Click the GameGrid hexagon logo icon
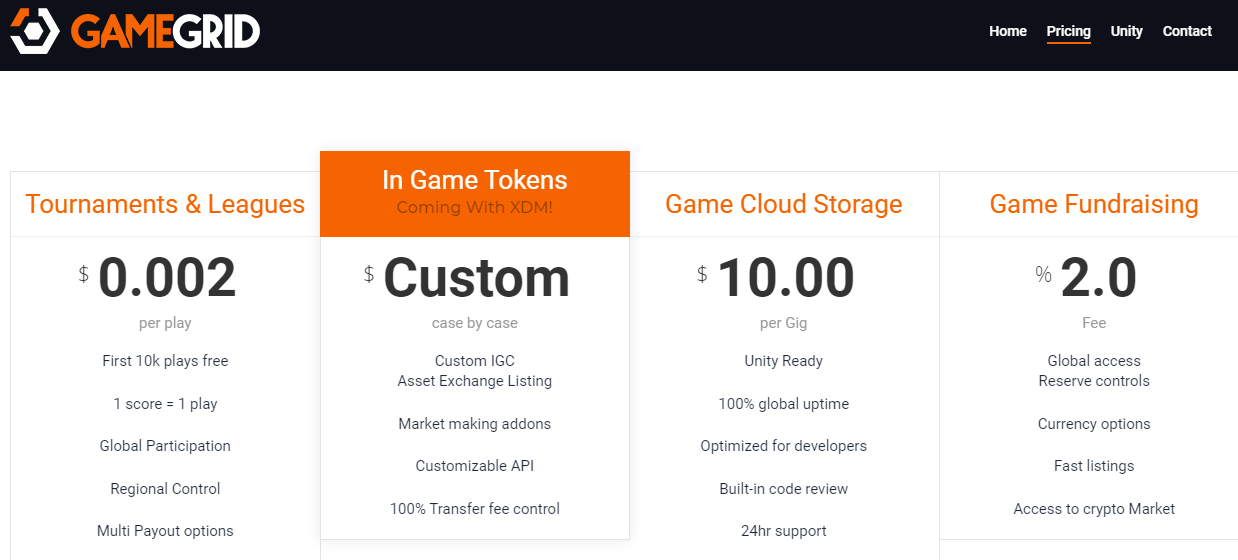The width and height of the screenshot is (1238, 560). [36, 31]
